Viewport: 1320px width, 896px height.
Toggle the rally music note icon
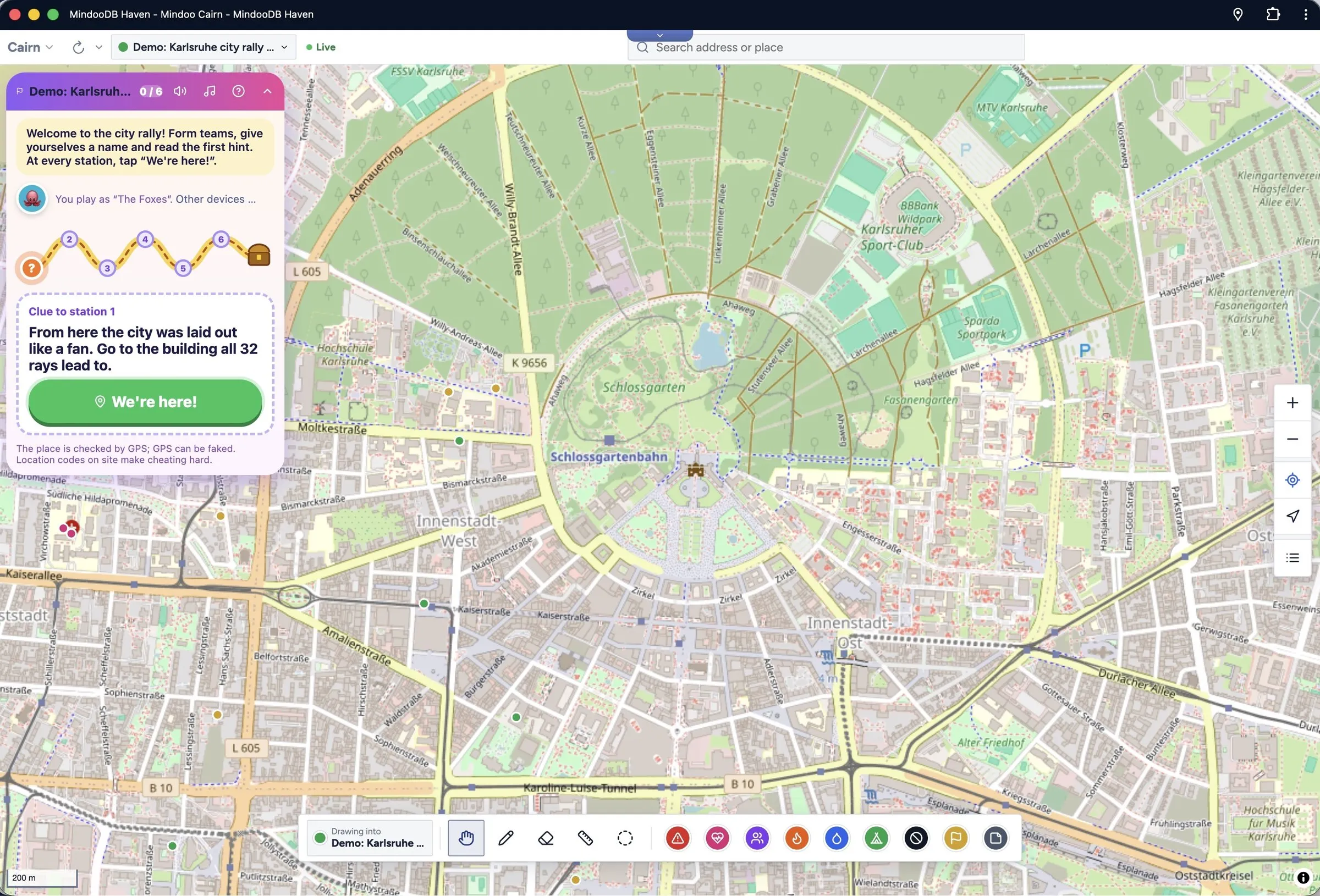(x=210, y=91)
